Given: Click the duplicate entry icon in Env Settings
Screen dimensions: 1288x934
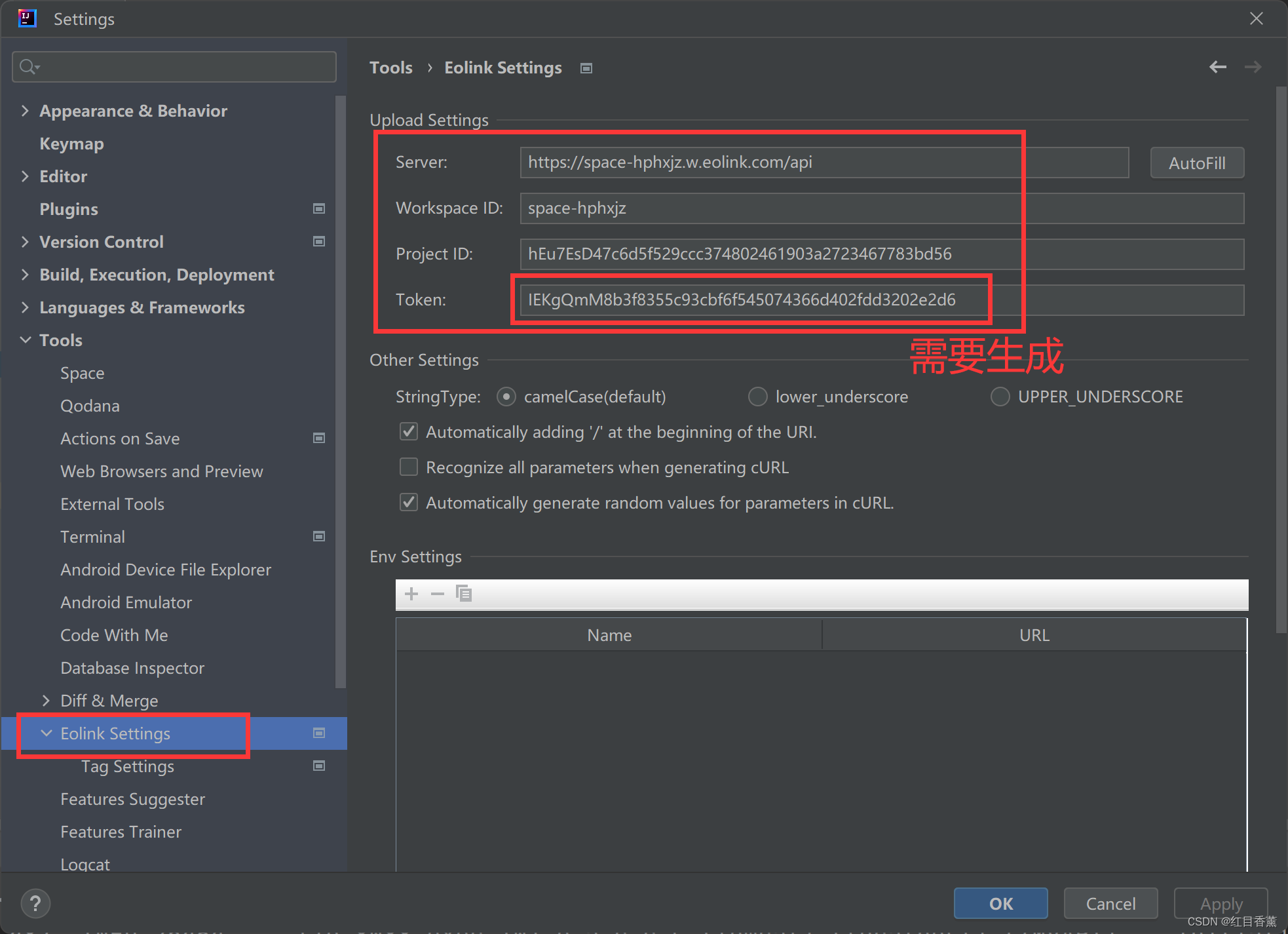Looking at the screenshot, I should click(464, 594).
